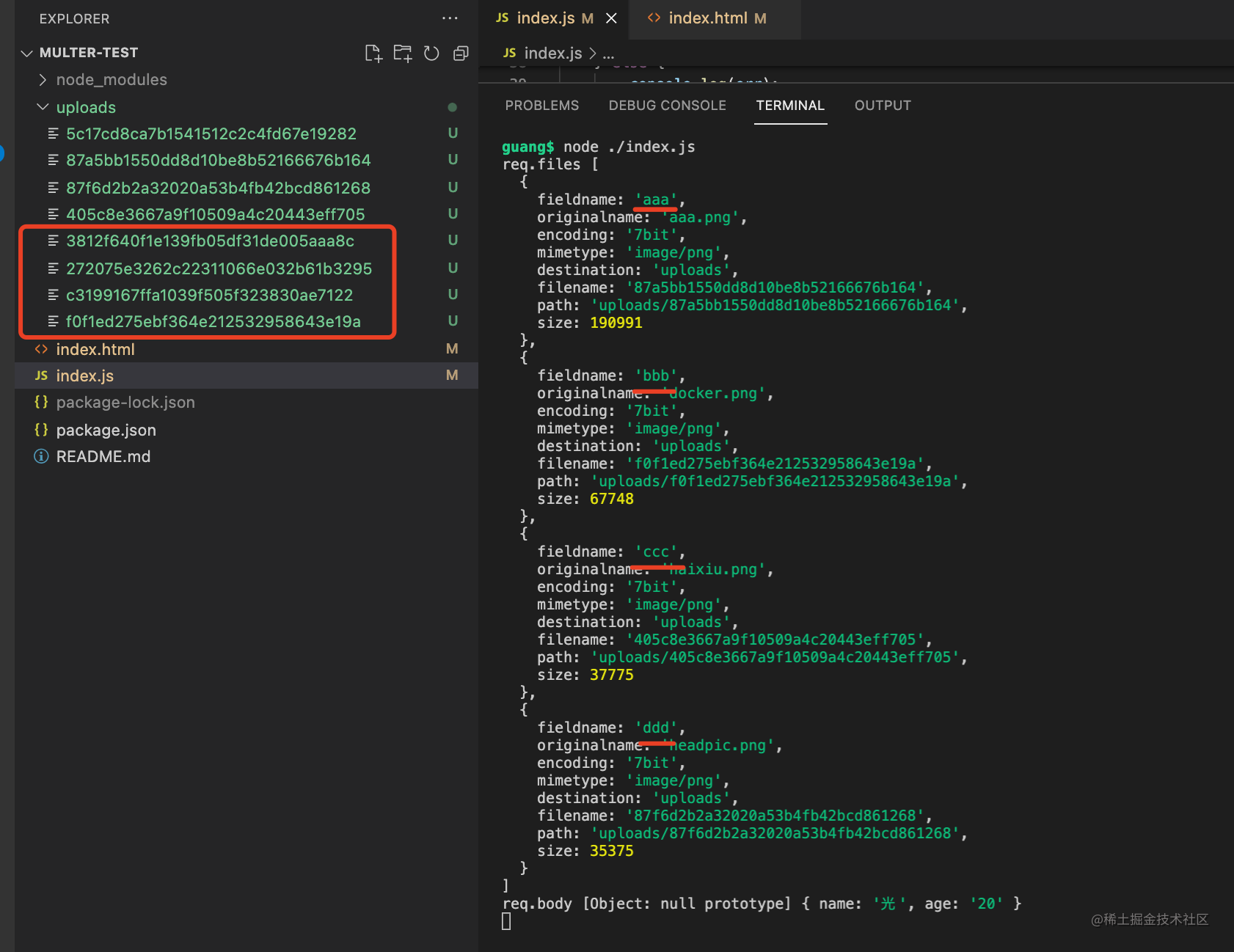This screenshot has height=952, width=1234.
Task: Click the New File icon in Explorer
Action: point(373,53)
